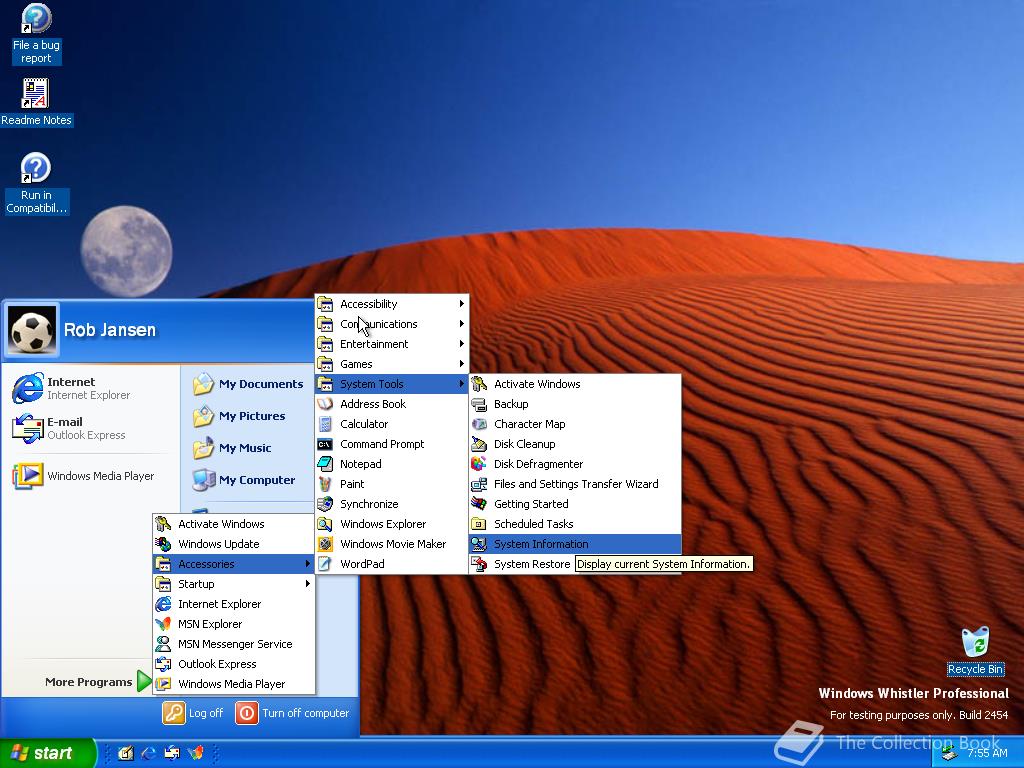Click the My Documents folder icon
The width and height of the screenshot is (1024, 768).
tap(203, 384)
